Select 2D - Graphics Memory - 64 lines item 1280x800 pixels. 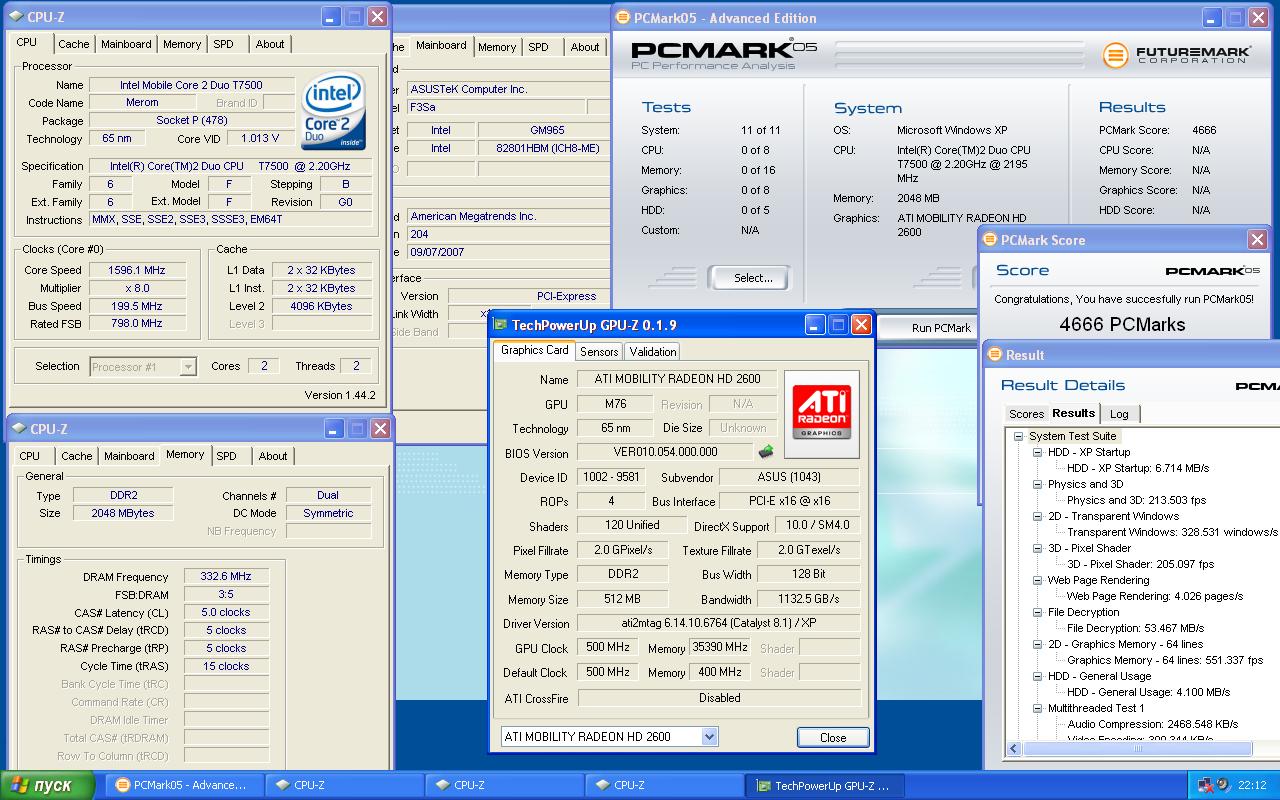point(1125,644)
